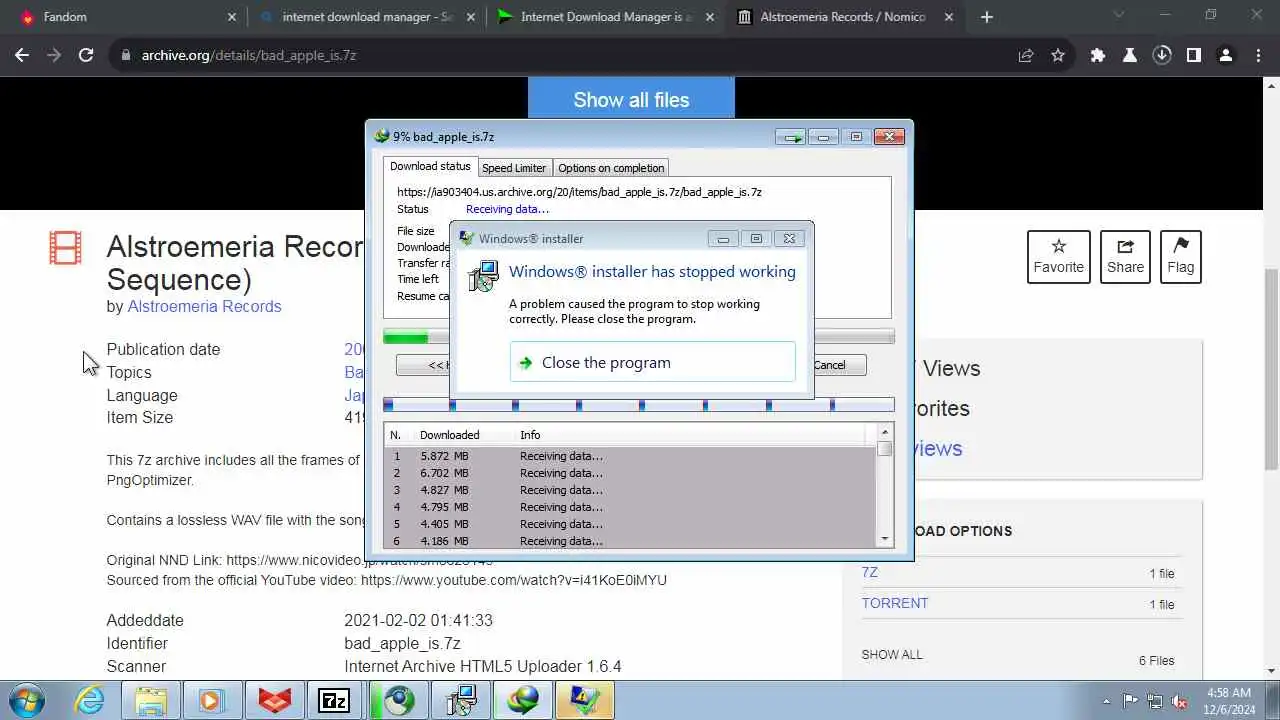Viewport: 1280px width, 720px height.
Task: Toggle the Chrome side panel icon
Action: point(1194,56)
